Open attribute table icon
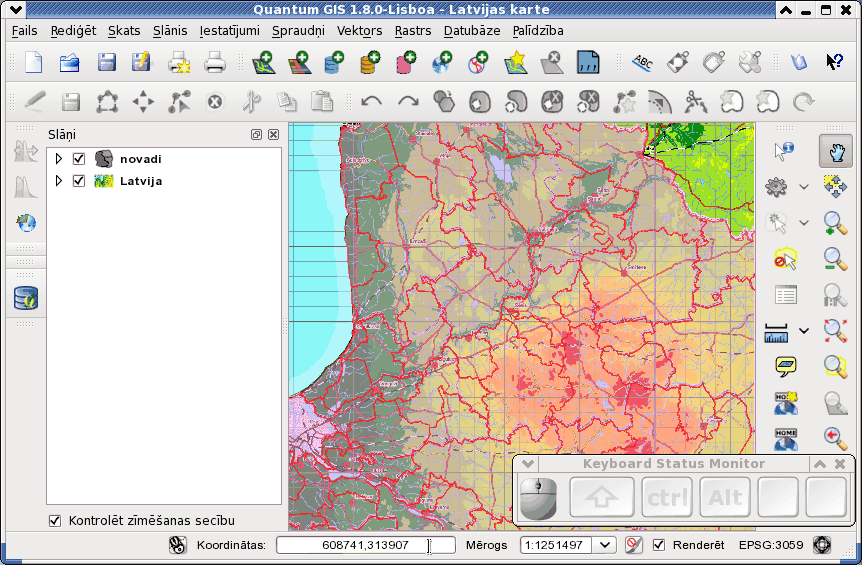Image resolution: width=862 pixels, height=565 pixels. pyautogui.click(x=786, y=295)
